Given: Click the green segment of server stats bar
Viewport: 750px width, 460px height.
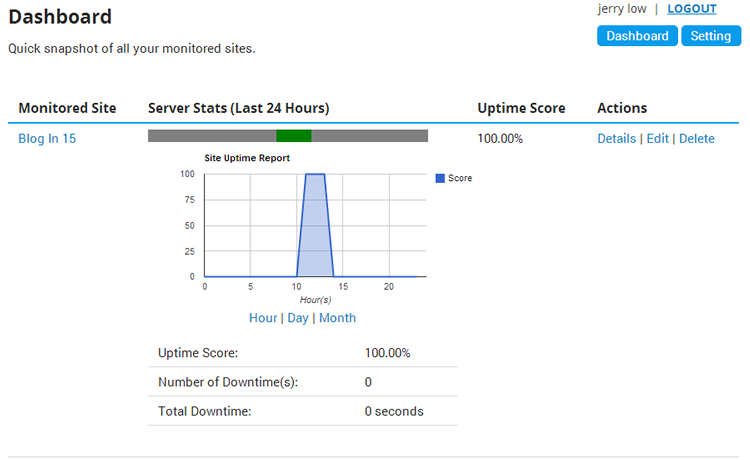Looking at the screenshot, I should (294, 136).
